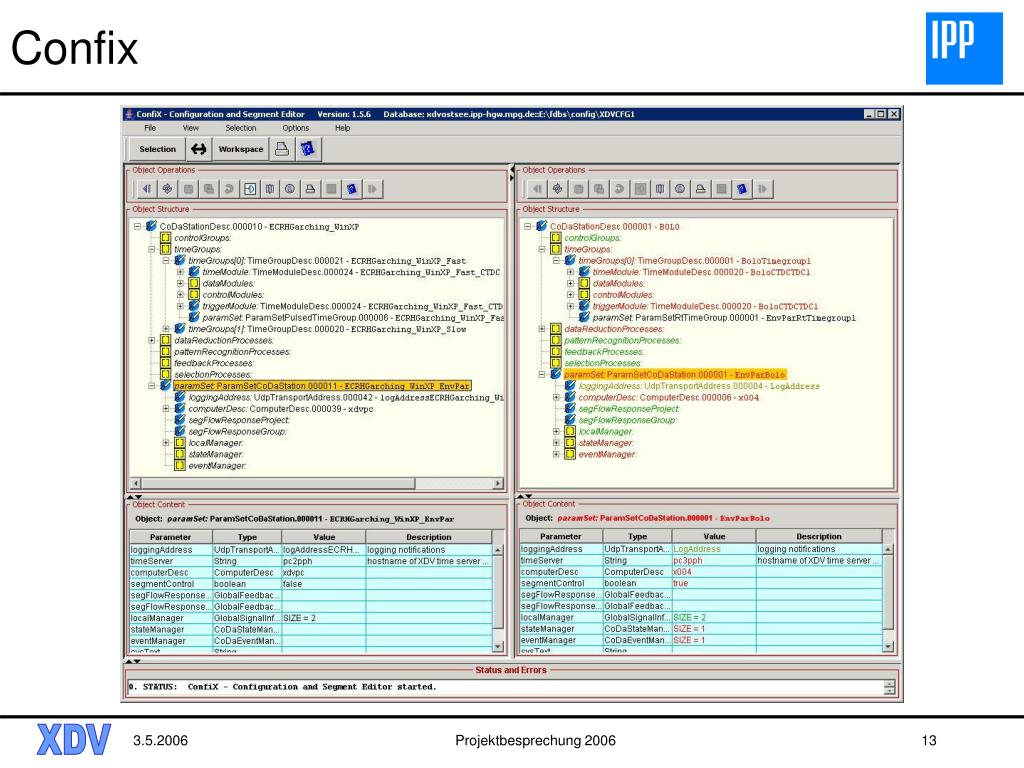This screenshot has width=1024, height=768.
Task: Open the View menu
Action: (191, 128)
